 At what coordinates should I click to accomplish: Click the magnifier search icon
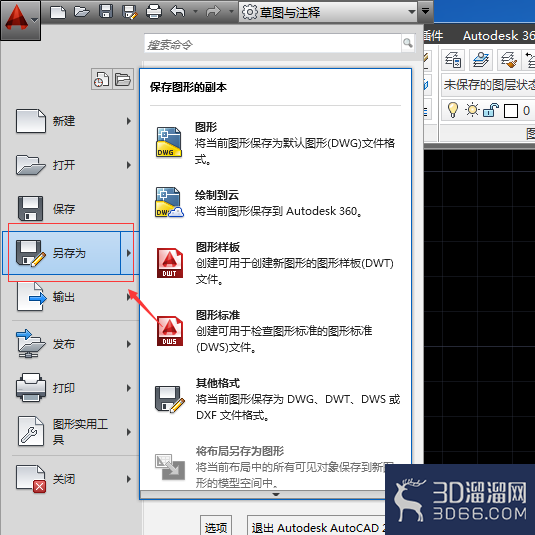tap(408, 43)
